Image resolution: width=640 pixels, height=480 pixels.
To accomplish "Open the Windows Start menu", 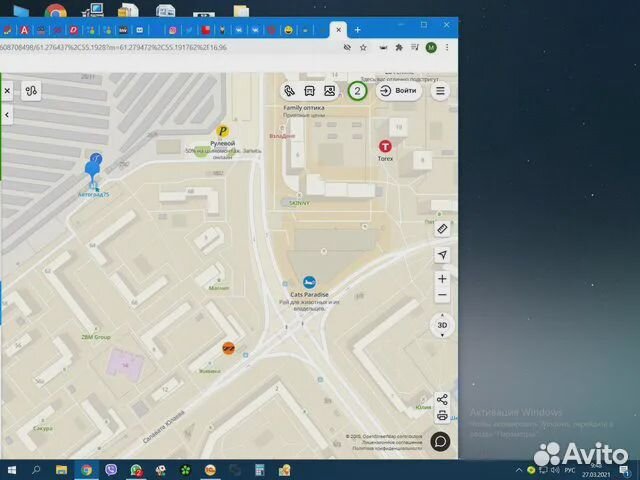I will [12, 469].
